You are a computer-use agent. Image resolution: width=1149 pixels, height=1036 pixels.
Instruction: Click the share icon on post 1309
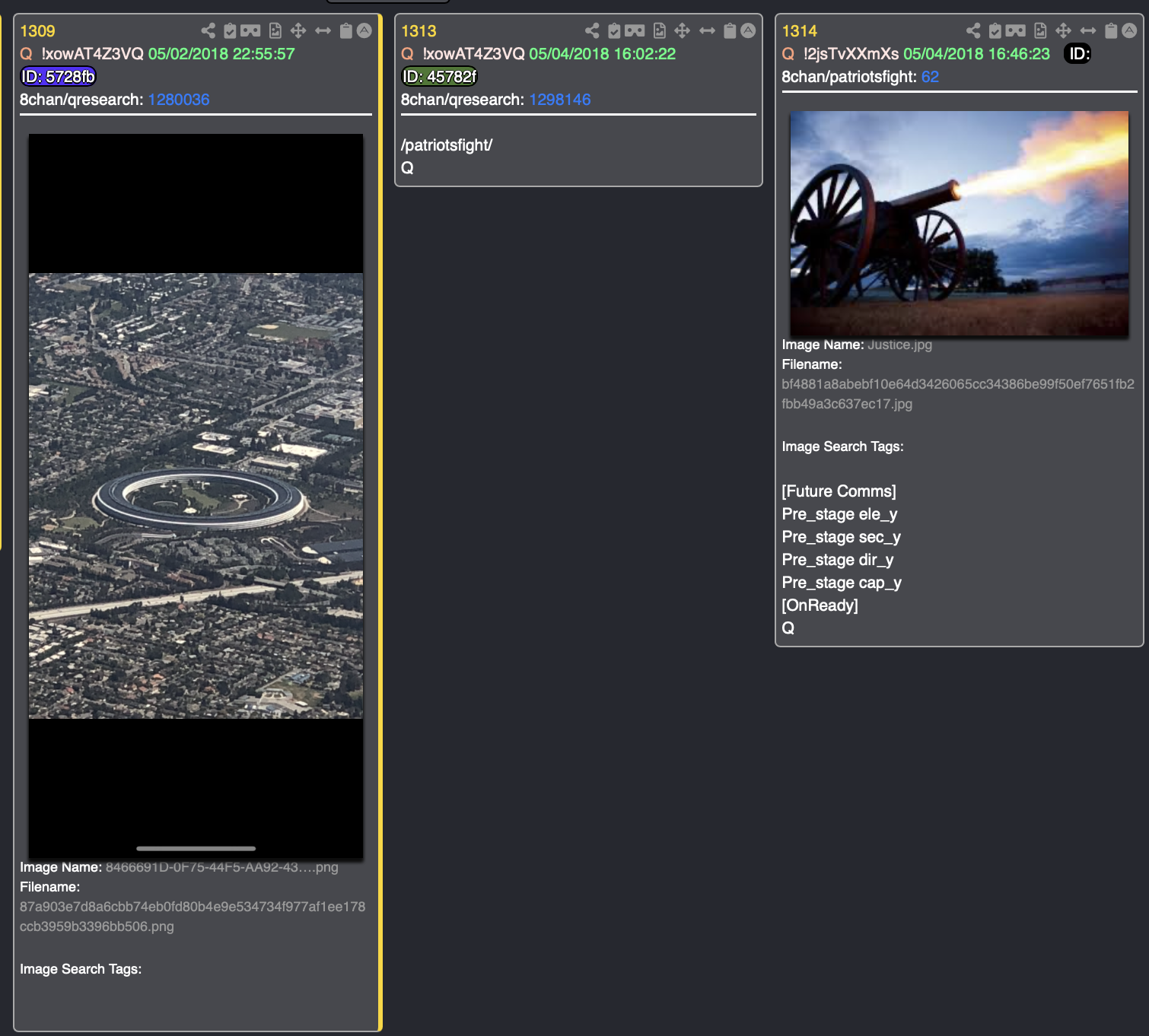pos(208,30)
